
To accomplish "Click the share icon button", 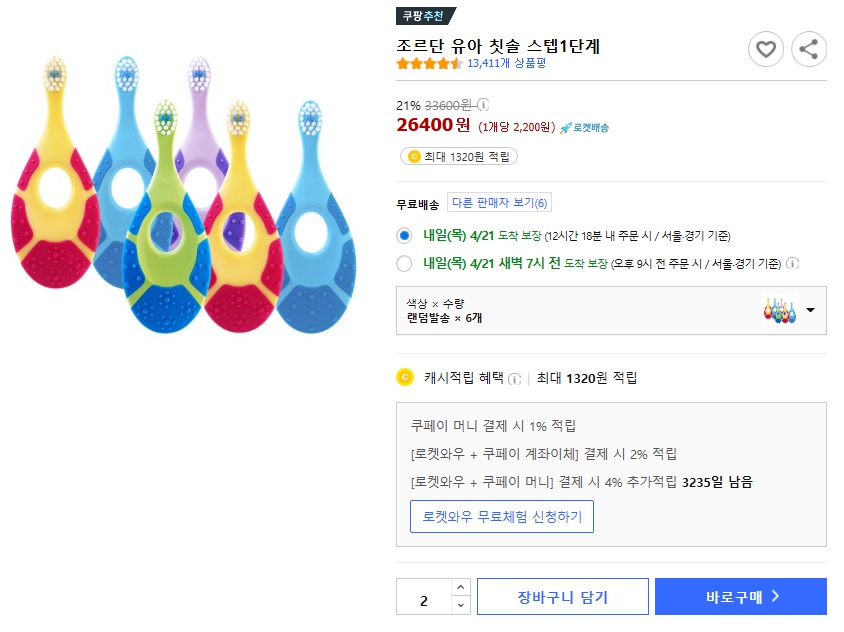I will [x=808, y=49].
